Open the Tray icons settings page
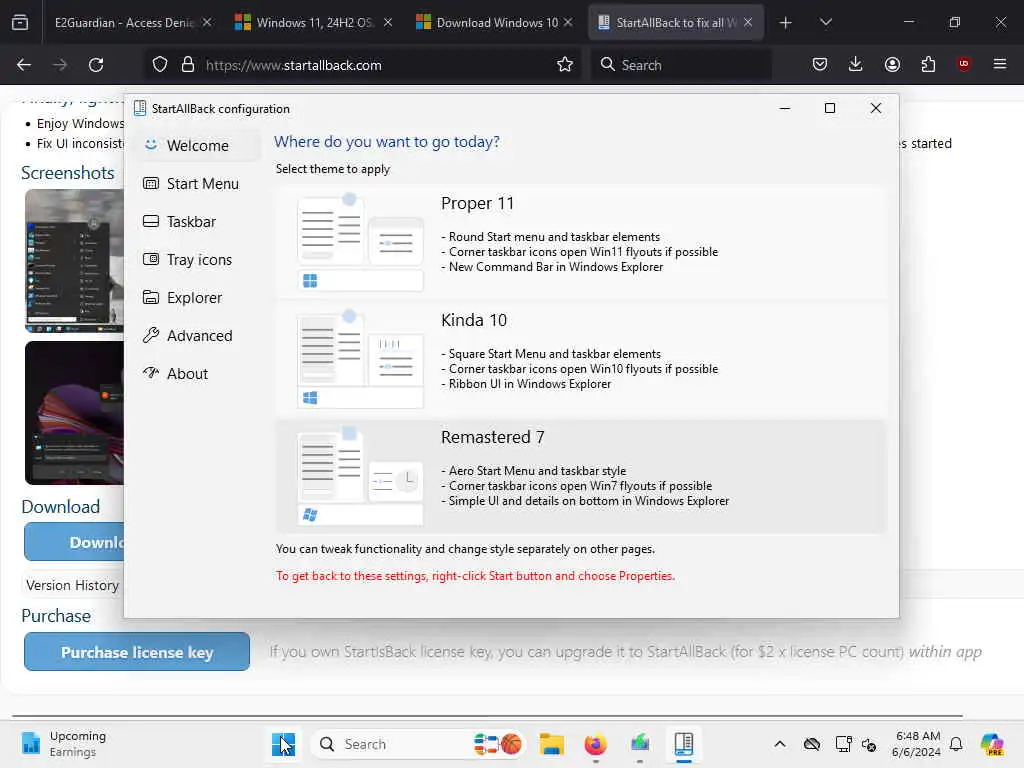 (x=199, y=259)
